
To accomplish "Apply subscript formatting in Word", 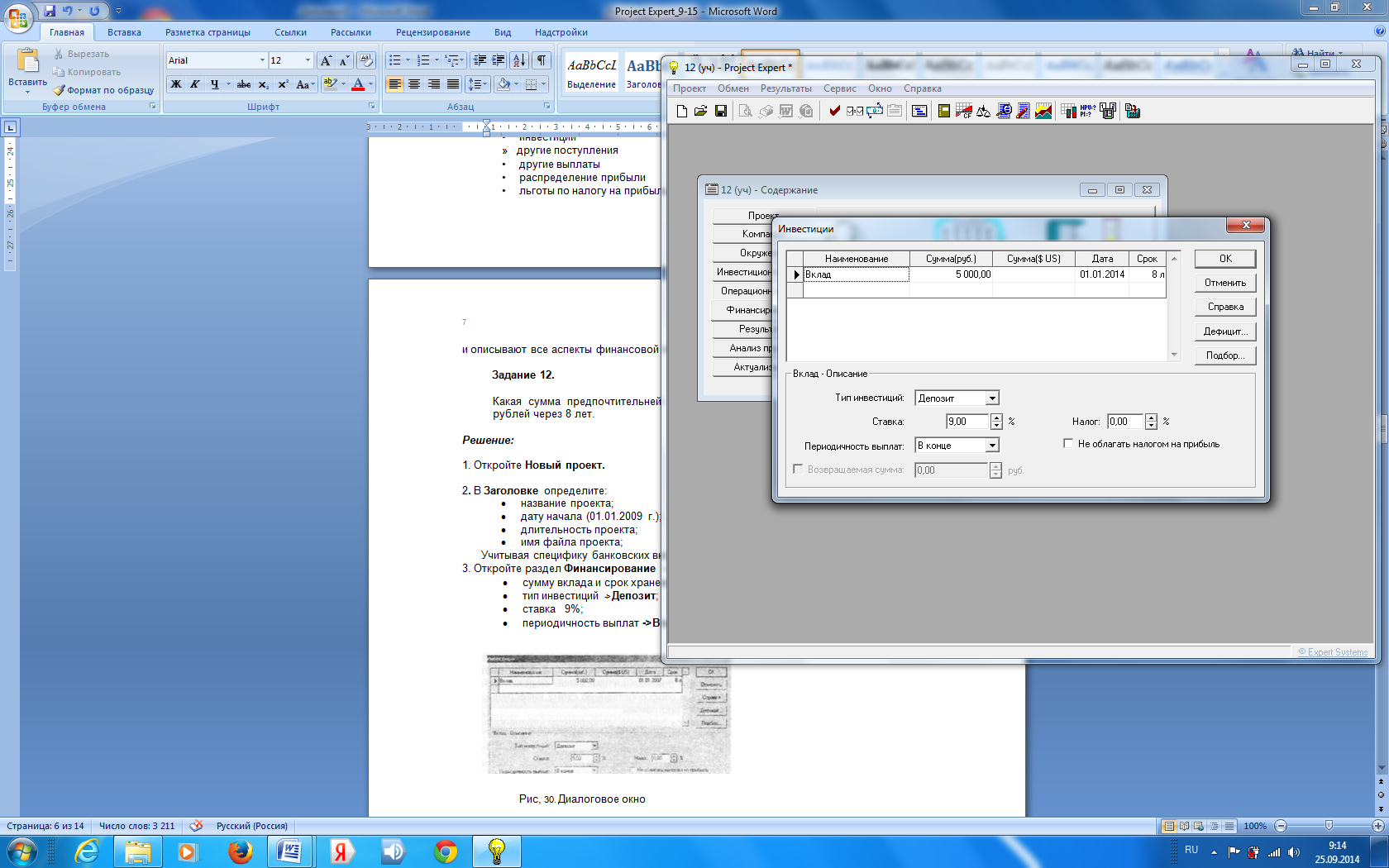I will [263, 84].
